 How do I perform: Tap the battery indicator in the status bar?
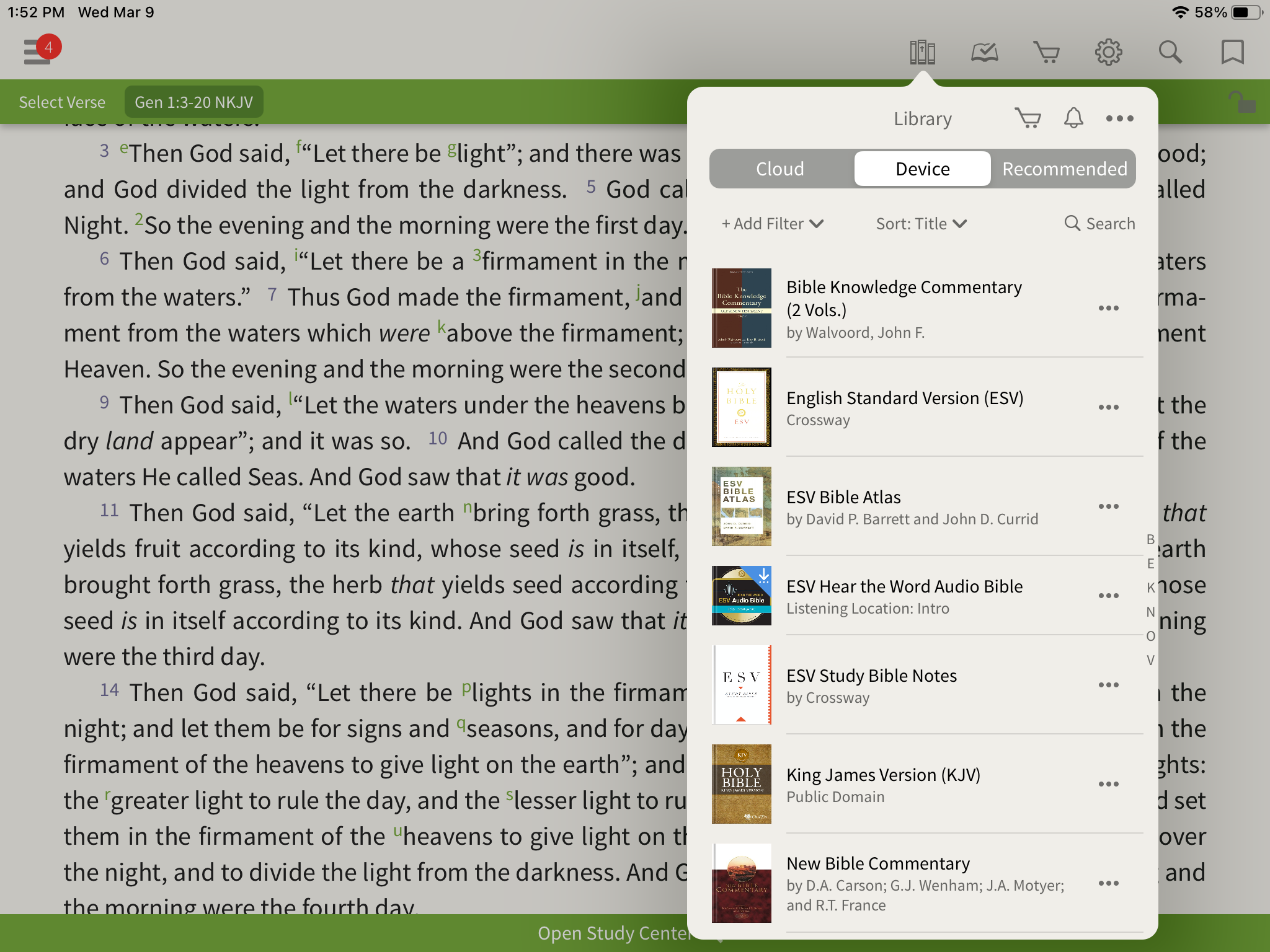[1248, 12]
